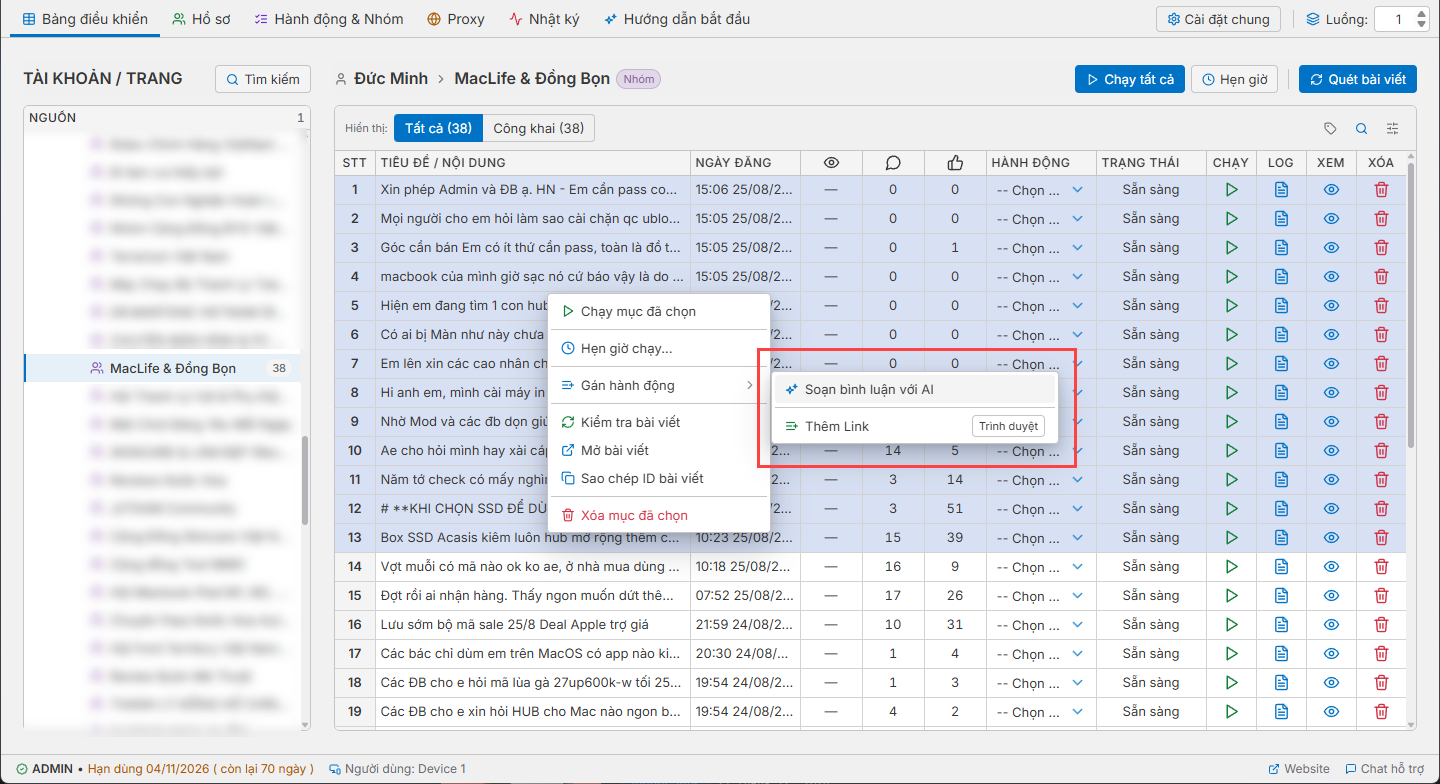Select 'Mở bài viết' in context menu
This screenshot has height=784, width=1440.
(659, 450)
